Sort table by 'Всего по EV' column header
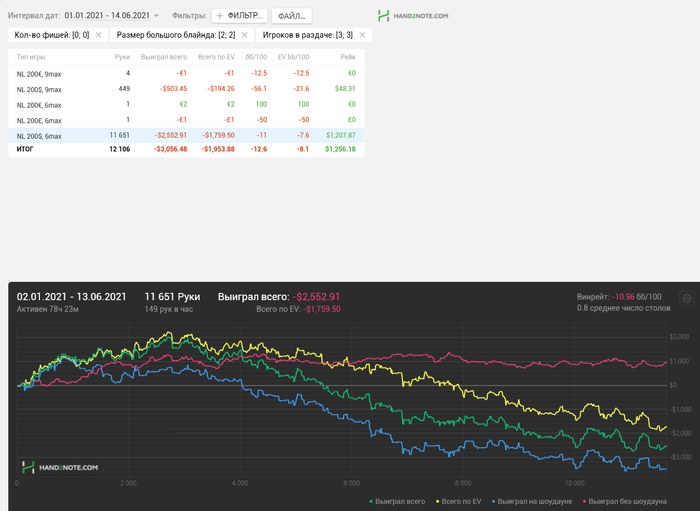This screenshot has width=700, height=511. 216,57
